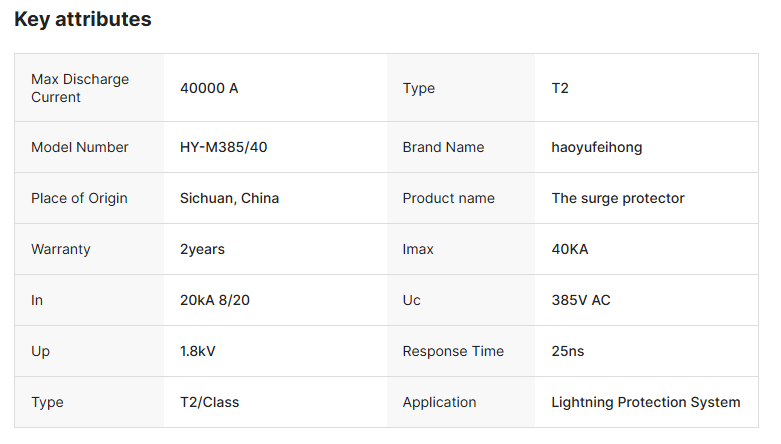Click the Place of Origin label
The height and width of the screenshot is (444, 781).
pos(79,198)
